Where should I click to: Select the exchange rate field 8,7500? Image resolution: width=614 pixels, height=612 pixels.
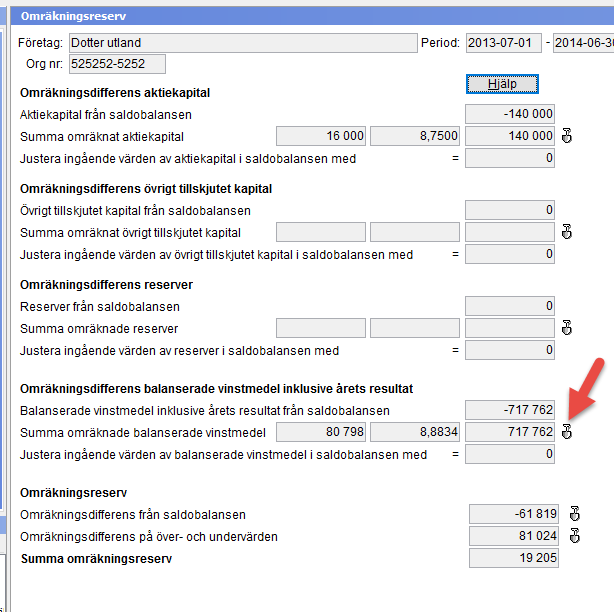click(415, 136)
